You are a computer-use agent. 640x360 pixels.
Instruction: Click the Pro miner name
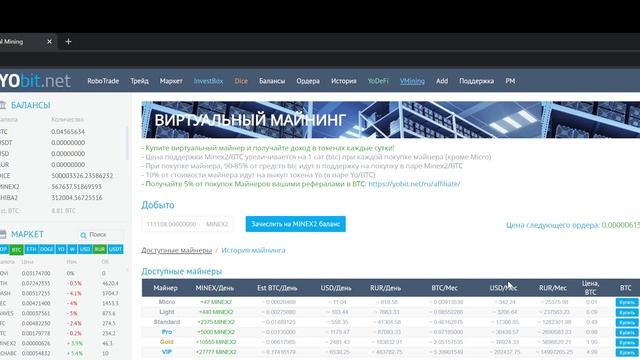coord(167,332)
